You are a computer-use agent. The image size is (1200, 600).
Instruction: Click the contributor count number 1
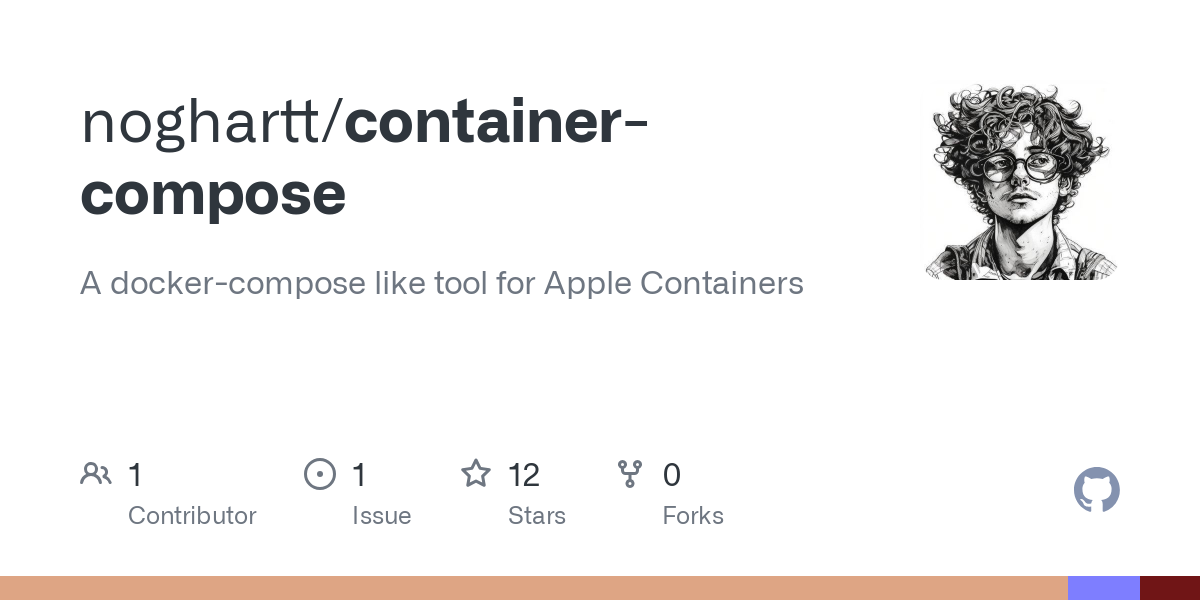click(x=135, y=475)
